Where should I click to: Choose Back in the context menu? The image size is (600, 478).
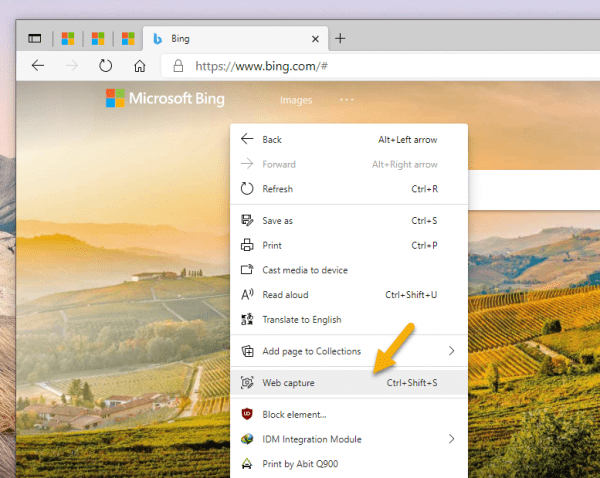pyautogui.click(x=349, y=139)
